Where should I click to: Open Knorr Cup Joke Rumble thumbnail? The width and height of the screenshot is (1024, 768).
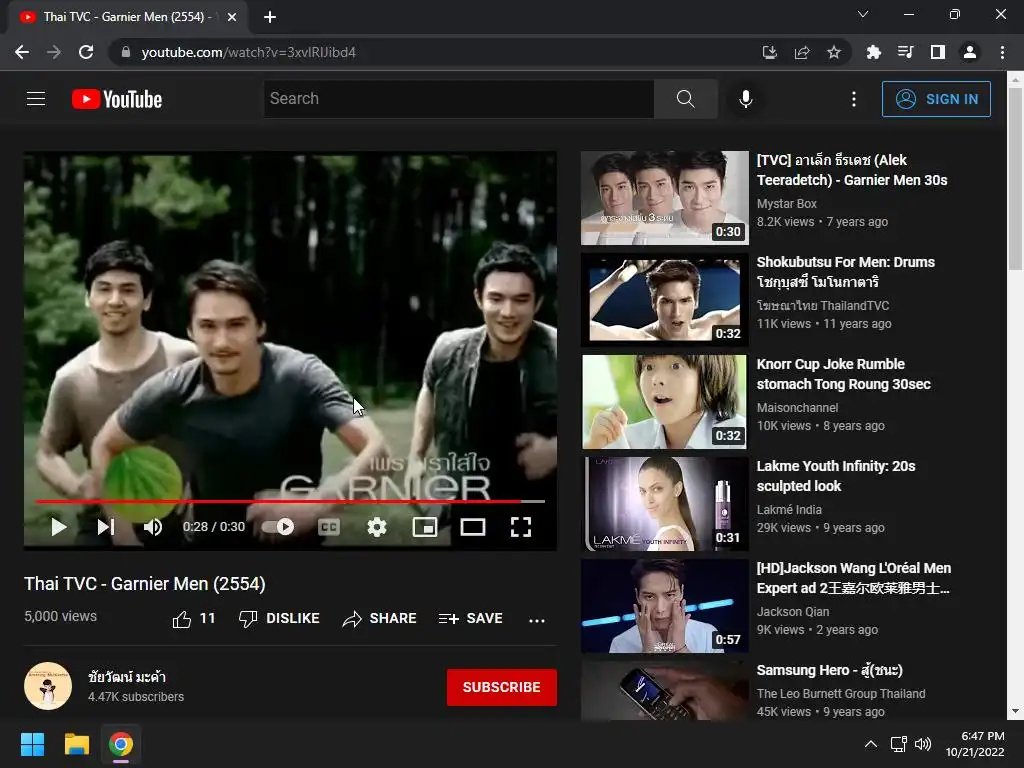click(664, 402)
